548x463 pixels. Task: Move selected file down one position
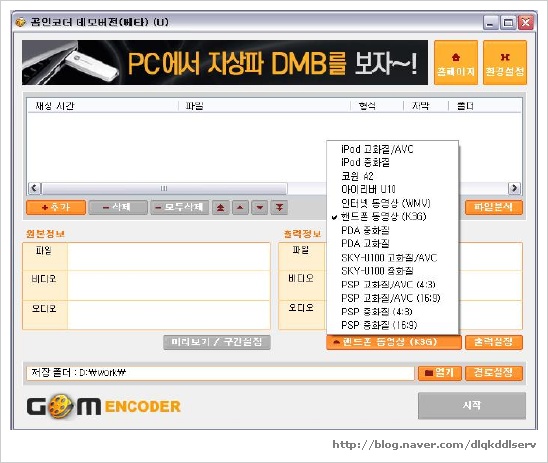pos(260,208)
